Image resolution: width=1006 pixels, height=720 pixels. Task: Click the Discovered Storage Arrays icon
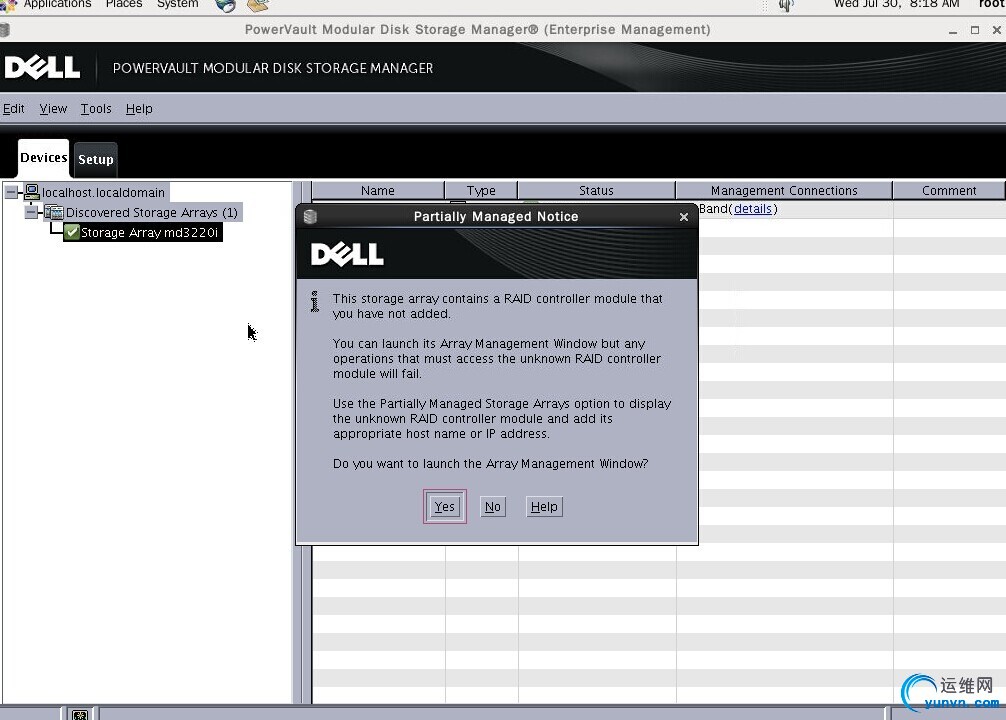[x=54, y=212]
